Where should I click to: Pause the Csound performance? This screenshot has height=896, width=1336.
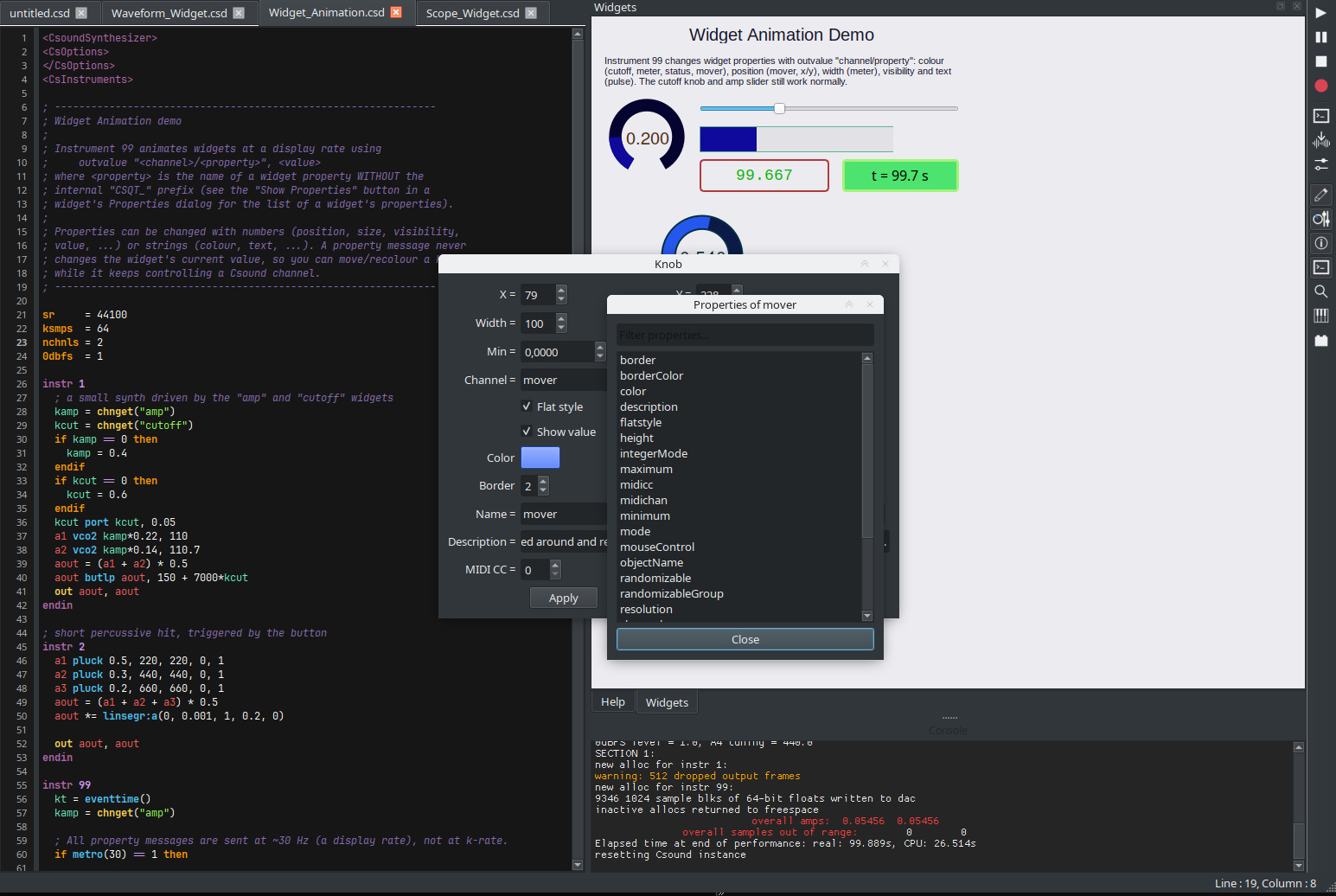pyautogui.click(x=1320, y=37)
